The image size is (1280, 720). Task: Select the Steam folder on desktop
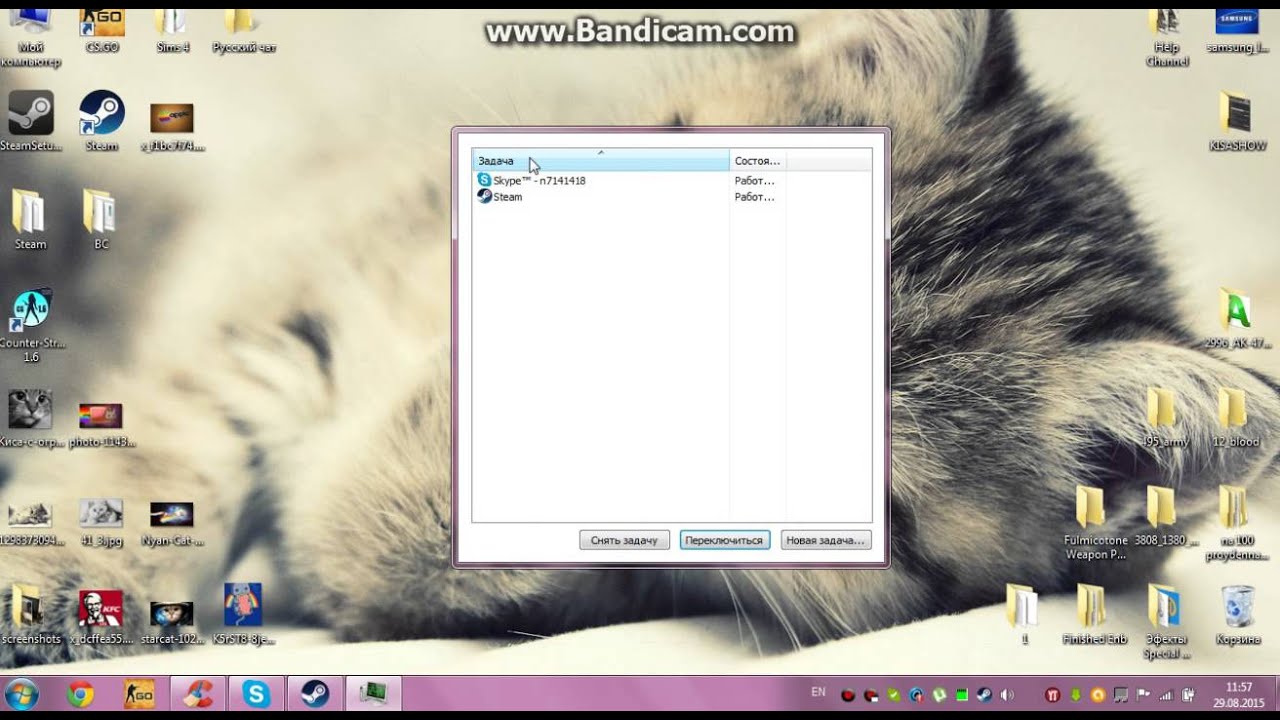coord(30,218)
